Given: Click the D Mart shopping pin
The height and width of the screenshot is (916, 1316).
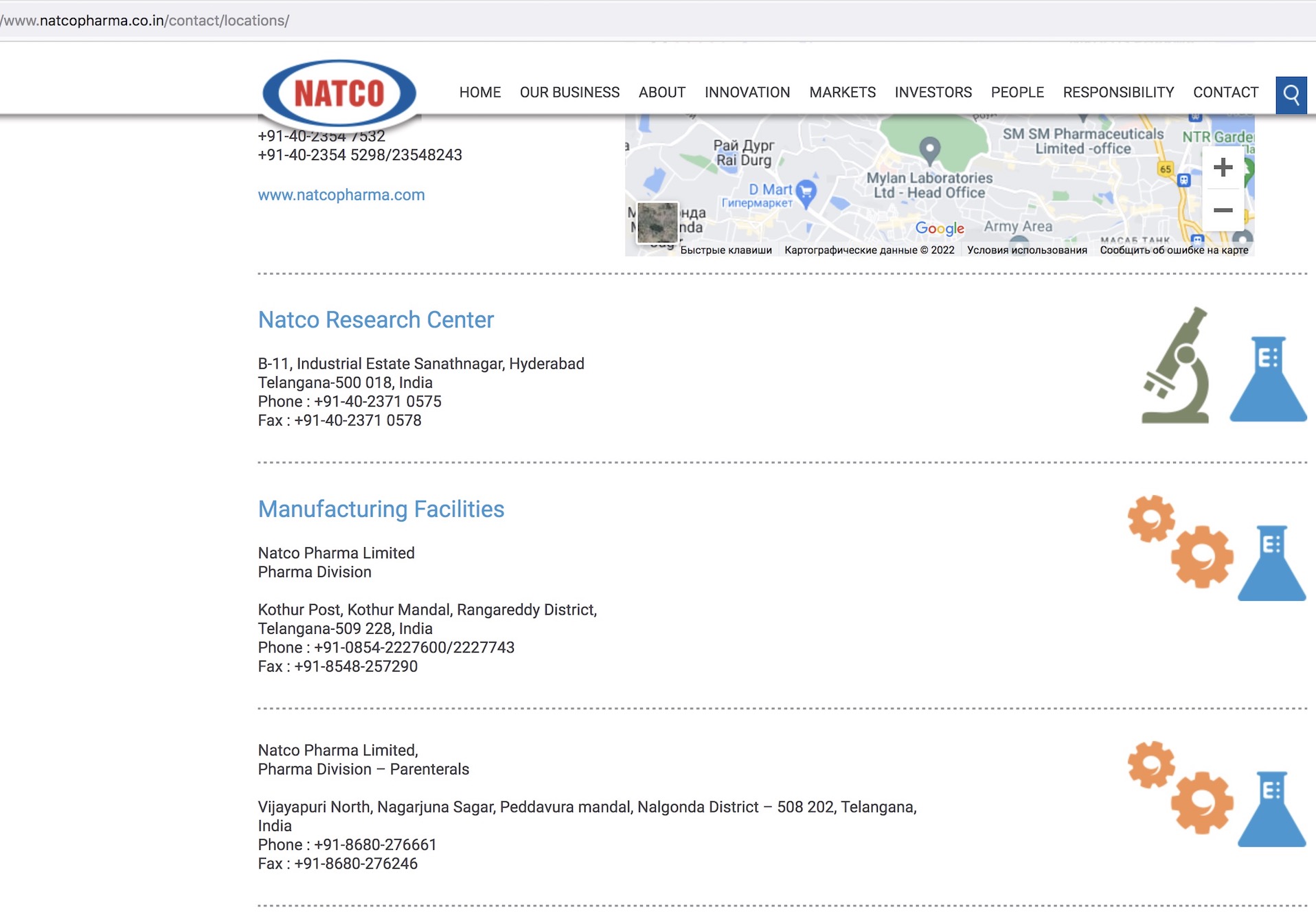Looking at the screenshot, I should (x=806, y=192).
